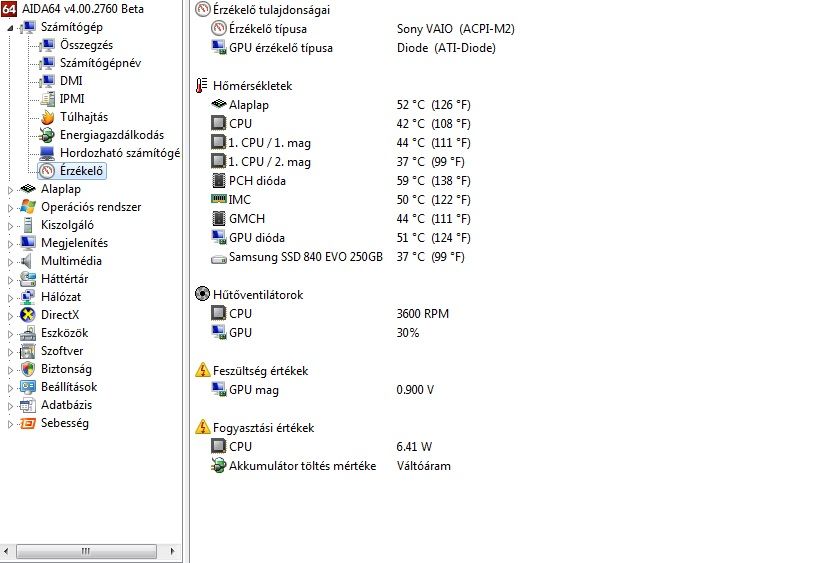Select the DirectX tree label
The image size is (832, 563).
click(x=60, y=315)
